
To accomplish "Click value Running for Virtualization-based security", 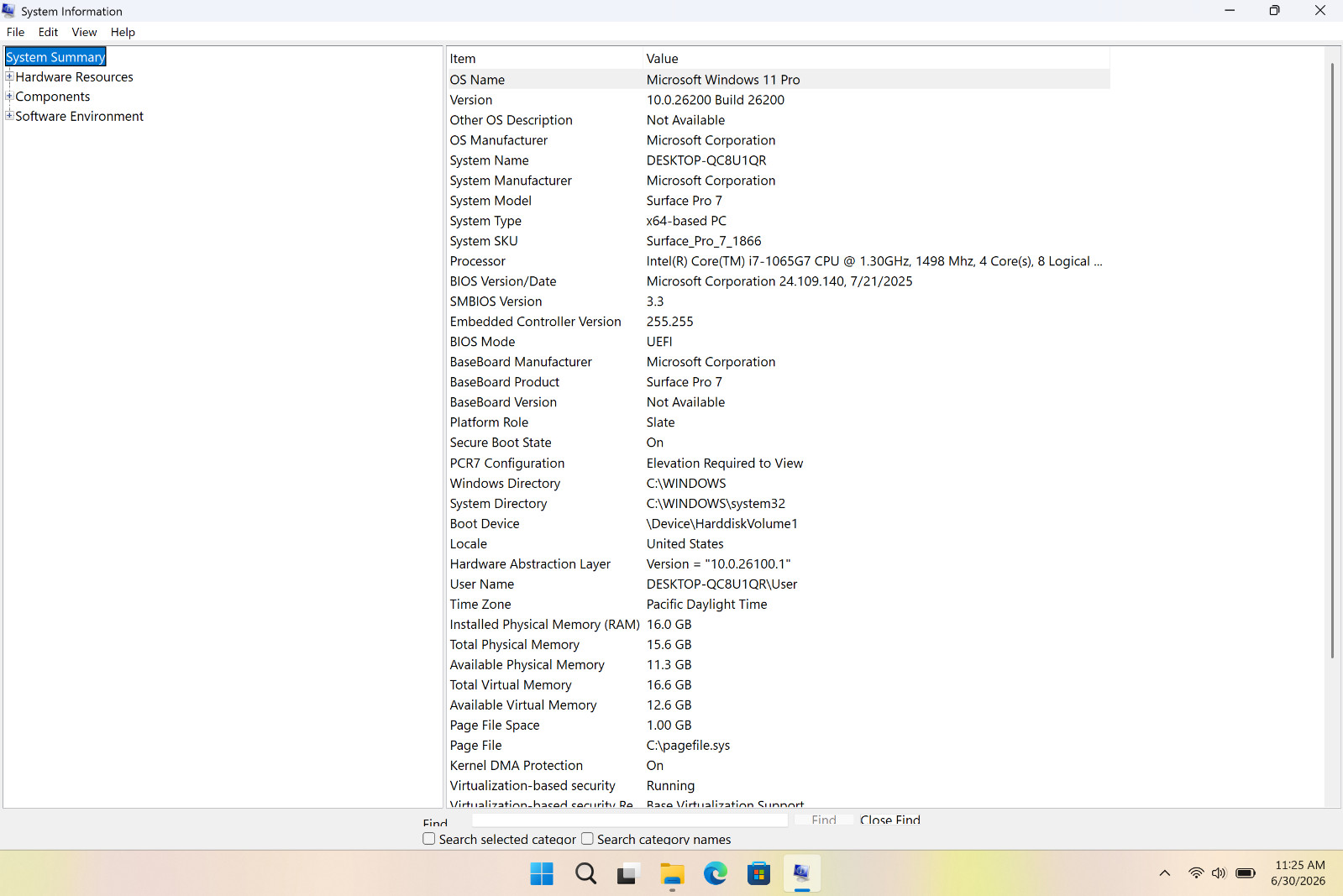I will (670, 785).
